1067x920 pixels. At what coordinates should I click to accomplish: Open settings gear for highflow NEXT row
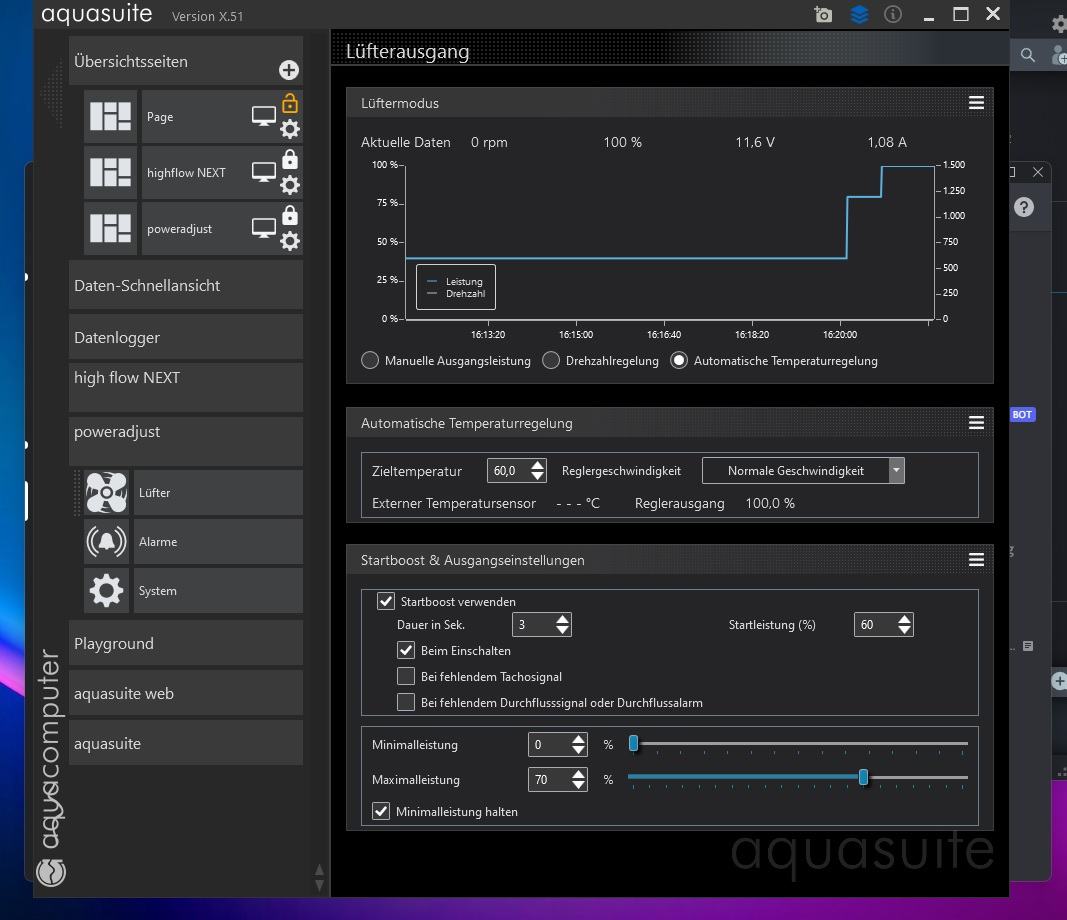(x=290, y=184)
